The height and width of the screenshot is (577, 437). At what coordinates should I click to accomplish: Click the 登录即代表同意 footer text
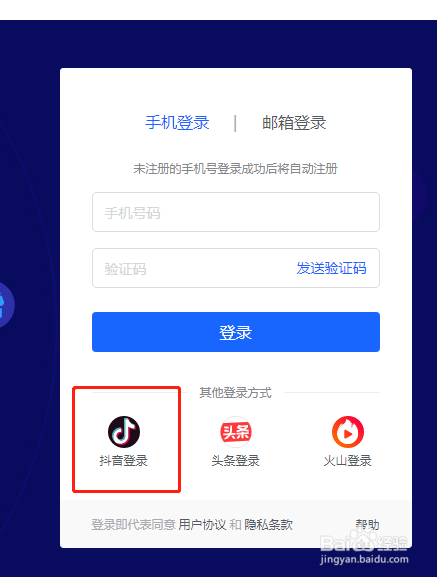(134, 525)
